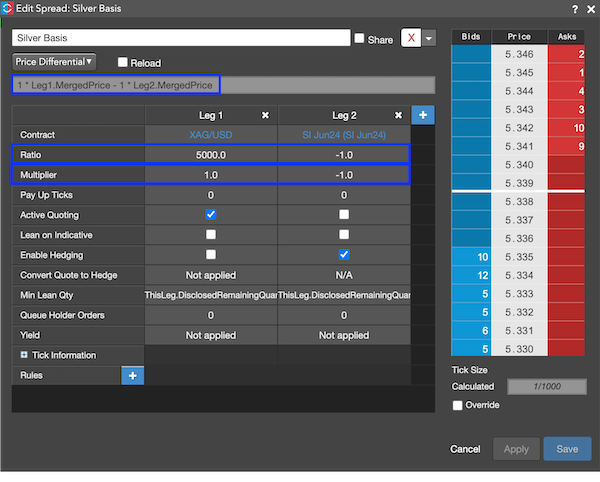Click the bid quantity 10 at 5.335
This screenshot has height=482, width=600.
pyautogui.click(x=471, y=257)
